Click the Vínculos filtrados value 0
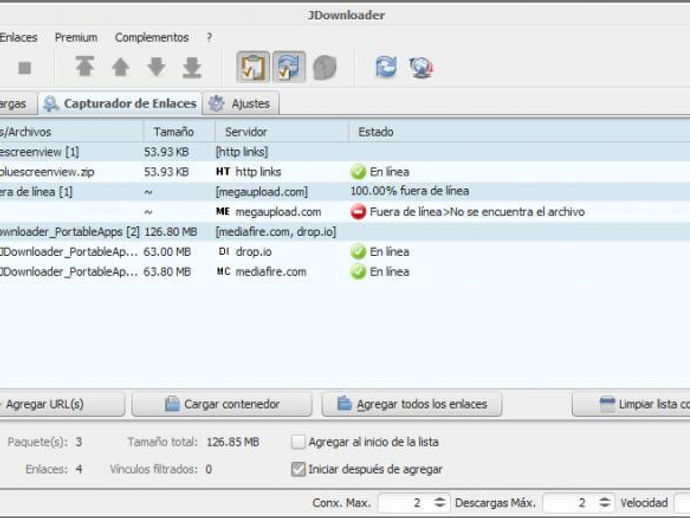The height and width of the screenshot is (518, 690). (x=209, y=470)
